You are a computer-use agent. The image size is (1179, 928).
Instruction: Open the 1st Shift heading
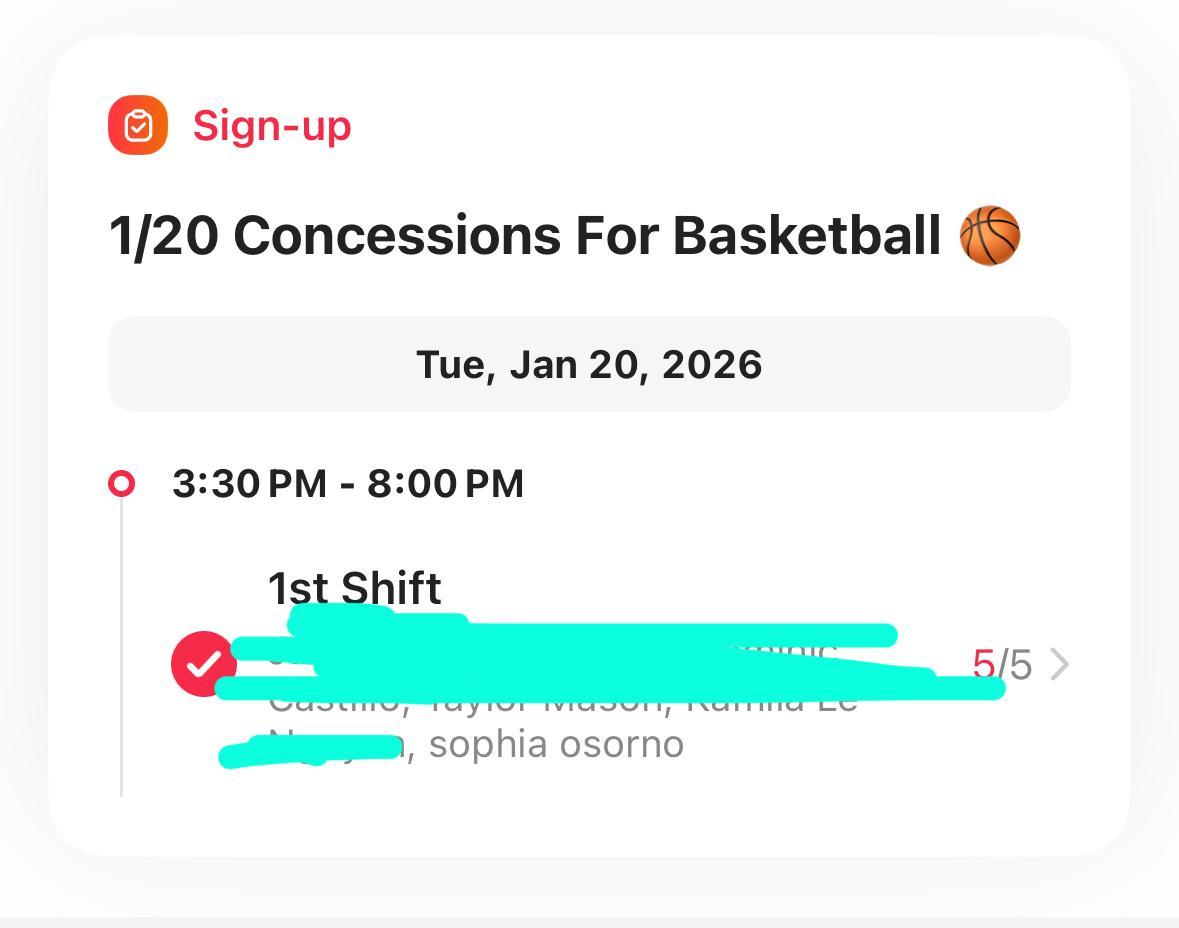[x=354, y=587]
